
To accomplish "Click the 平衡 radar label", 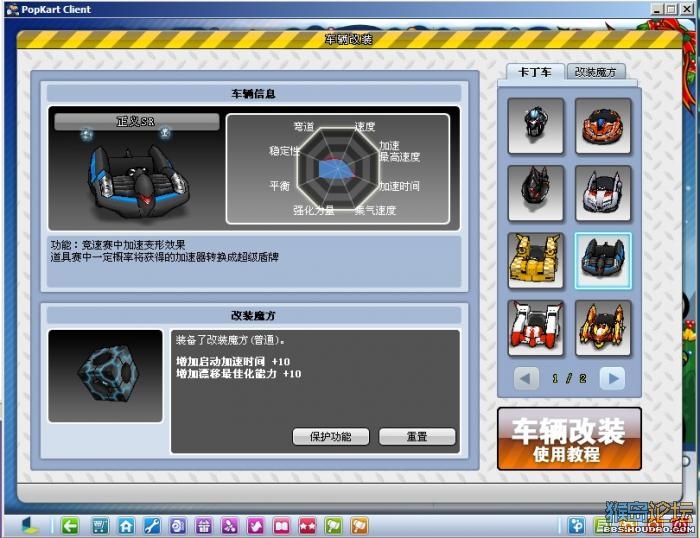I will [279, 185].
